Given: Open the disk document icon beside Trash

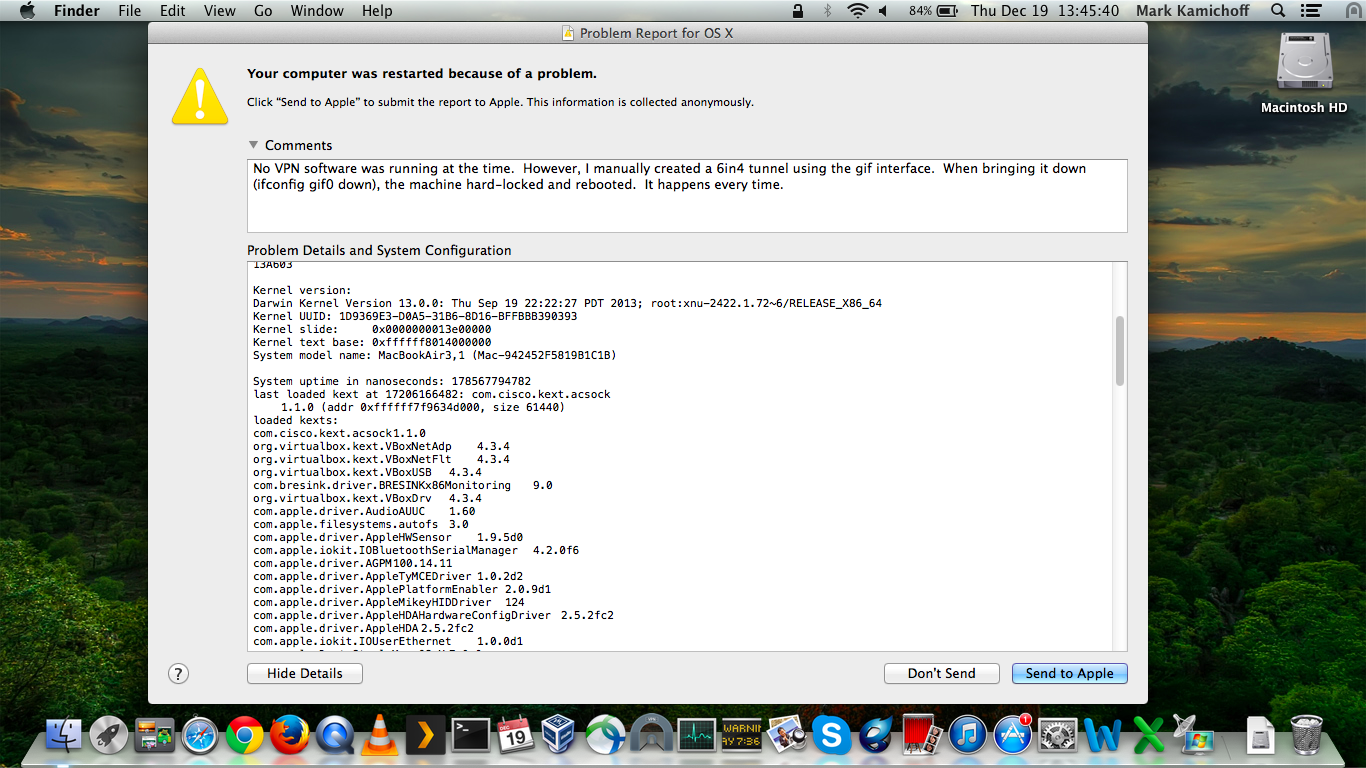Looking at the screenshot, I should pos(1261,735).
